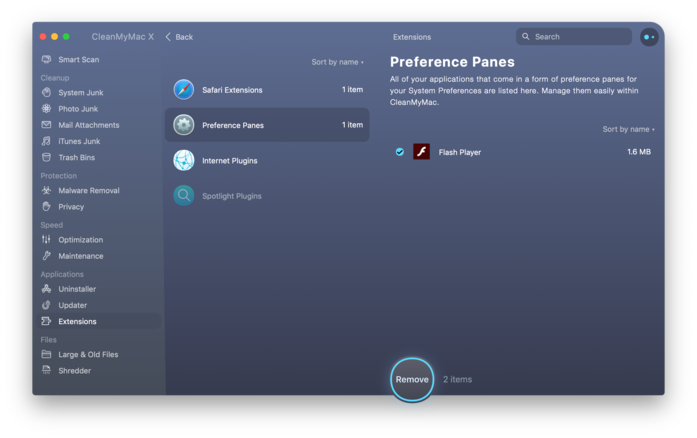This screenshot has width=697, height=438.
Task: Select the Uninstaller icon
Action: click(x=46, y=289)
